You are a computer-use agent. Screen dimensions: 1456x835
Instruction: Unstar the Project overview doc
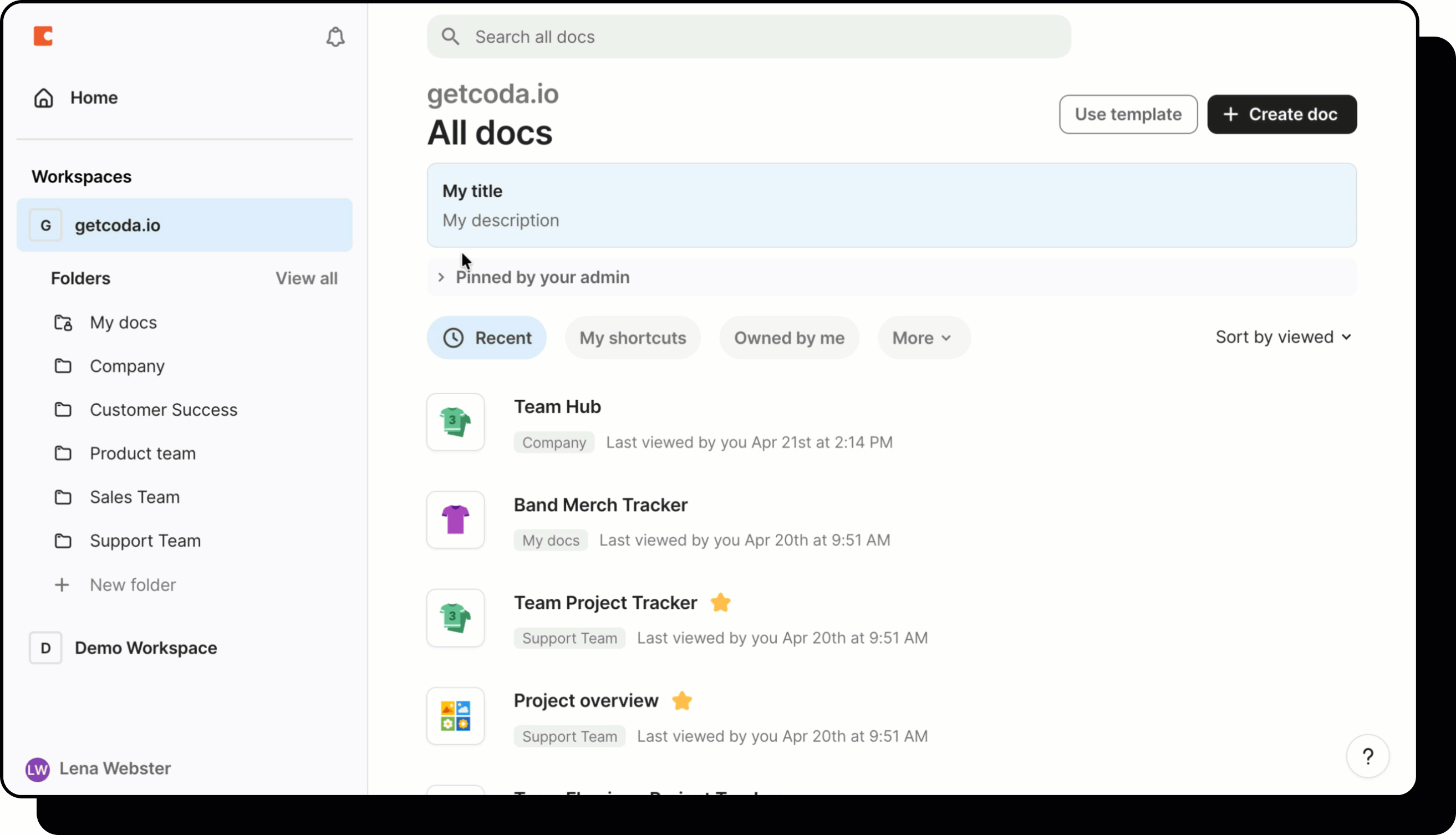click(682, 701)
